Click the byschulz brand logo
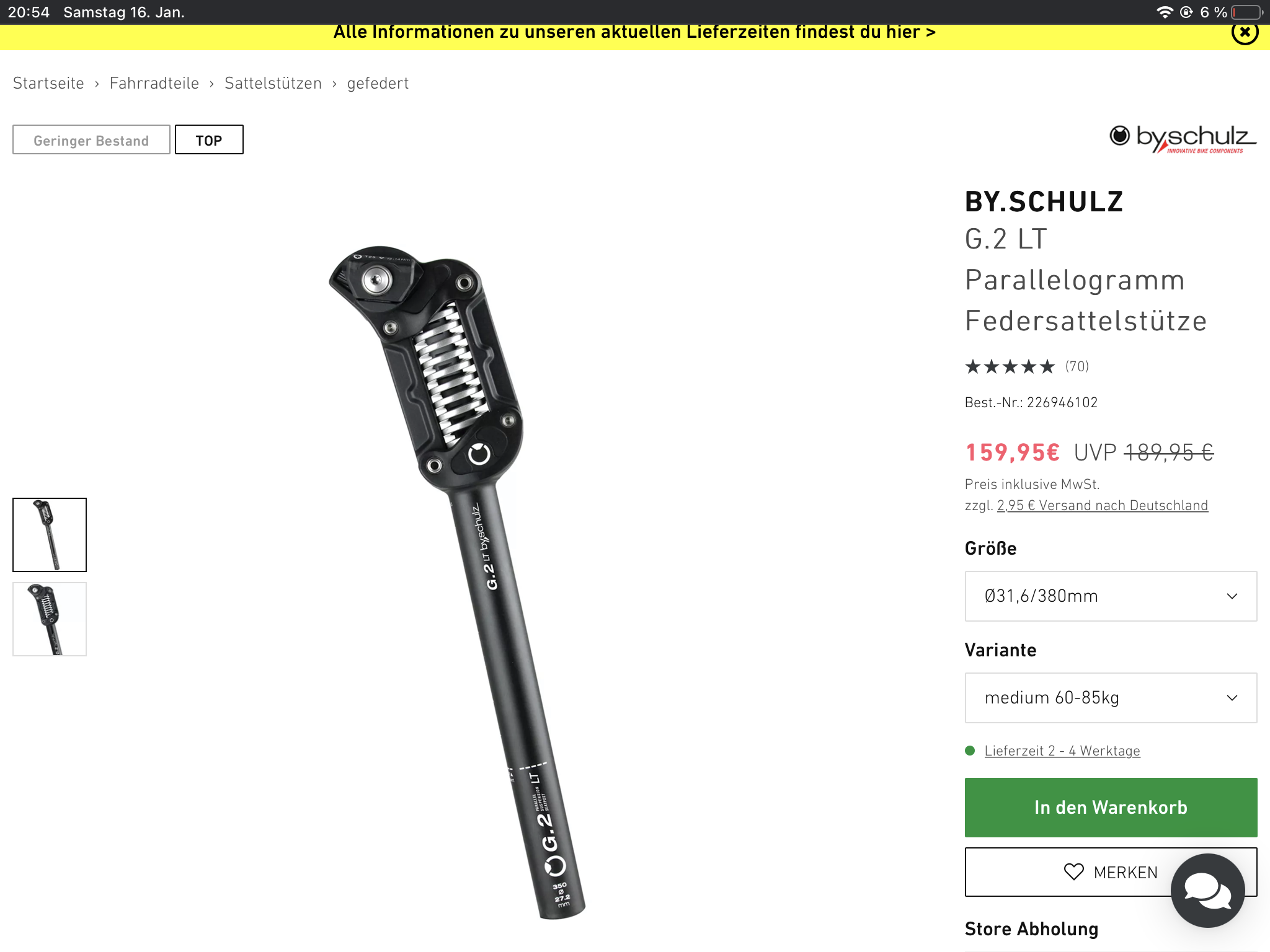The height and width of the screenshot is (952, 1270). [1183, 139]
